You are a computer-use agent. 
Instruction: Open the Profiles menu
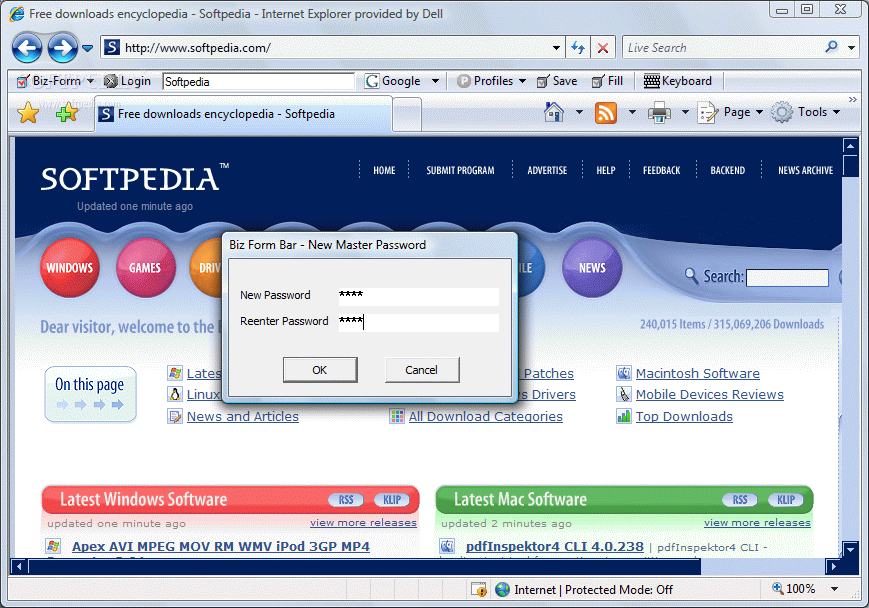pyautogui.click(x=491, y=81)
